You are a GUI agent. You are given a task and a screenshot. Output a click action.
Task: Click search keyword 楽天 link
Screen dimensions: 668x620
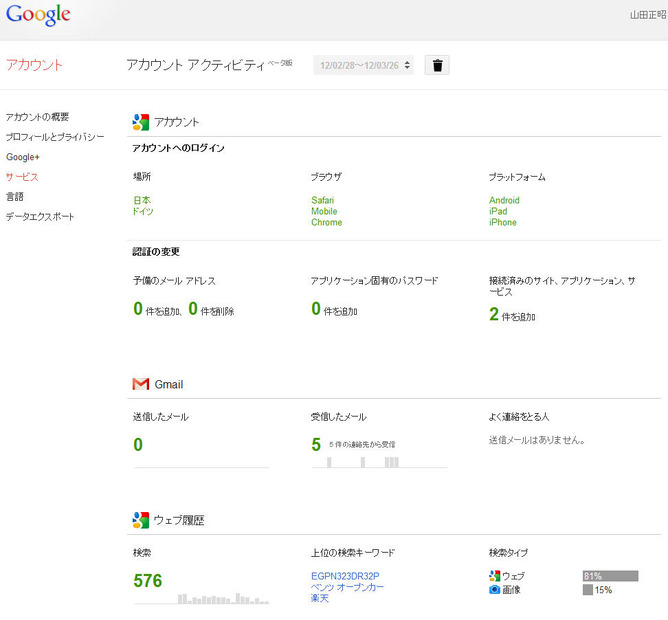click(320, 598)
